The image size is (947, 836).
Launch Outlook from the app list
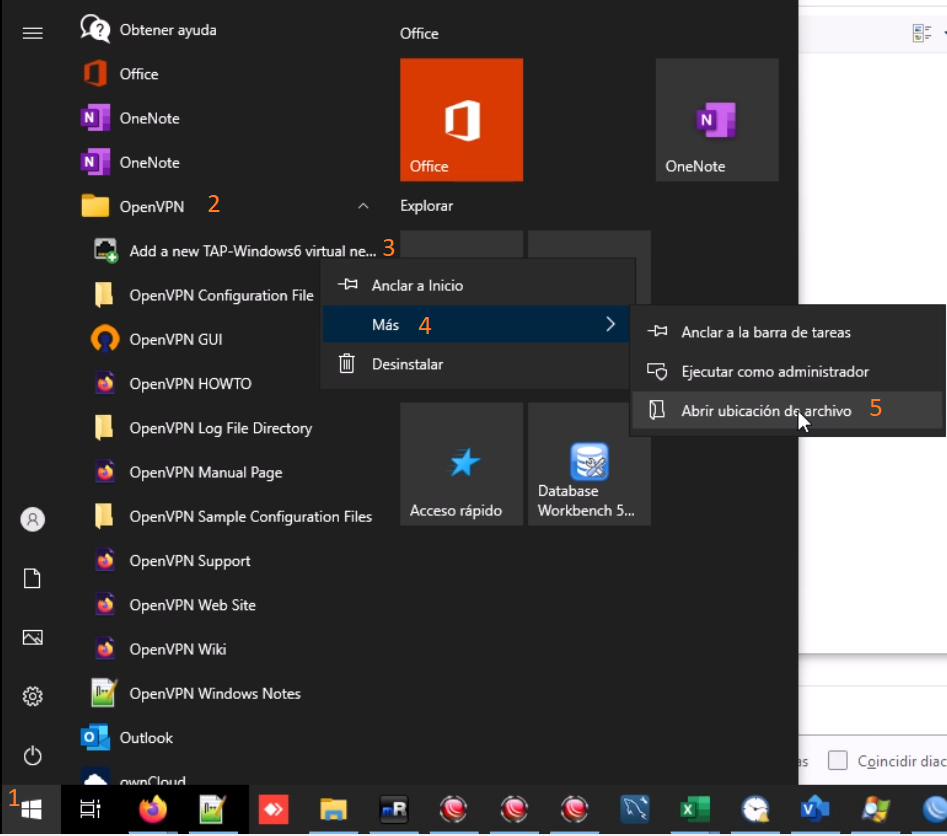pos(127,738)
